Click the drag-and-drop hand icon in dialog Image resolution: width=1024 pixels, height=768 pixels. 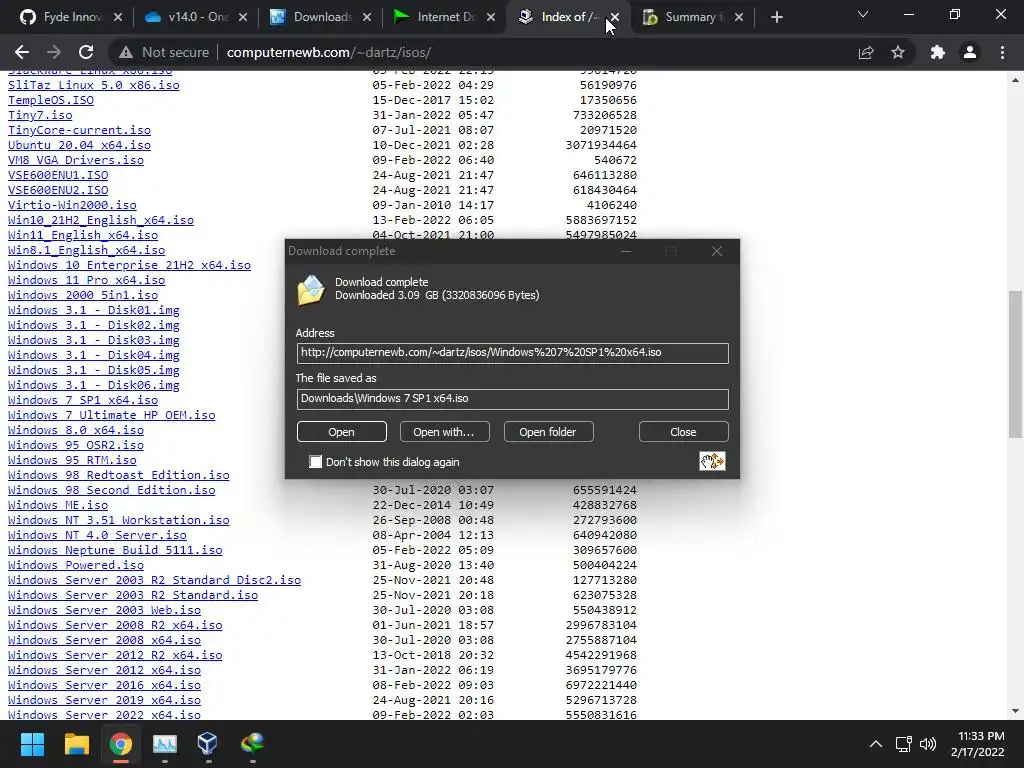712,461
